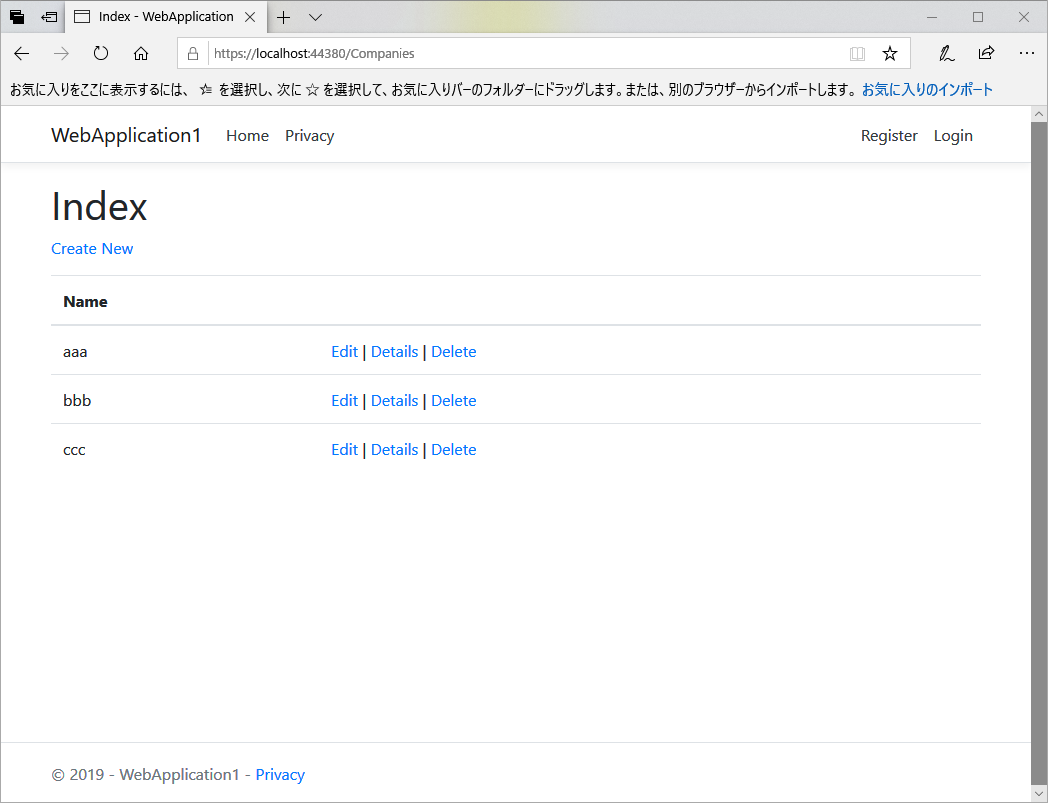Delete the ccc company row
1048x803 pixels.
454,450
